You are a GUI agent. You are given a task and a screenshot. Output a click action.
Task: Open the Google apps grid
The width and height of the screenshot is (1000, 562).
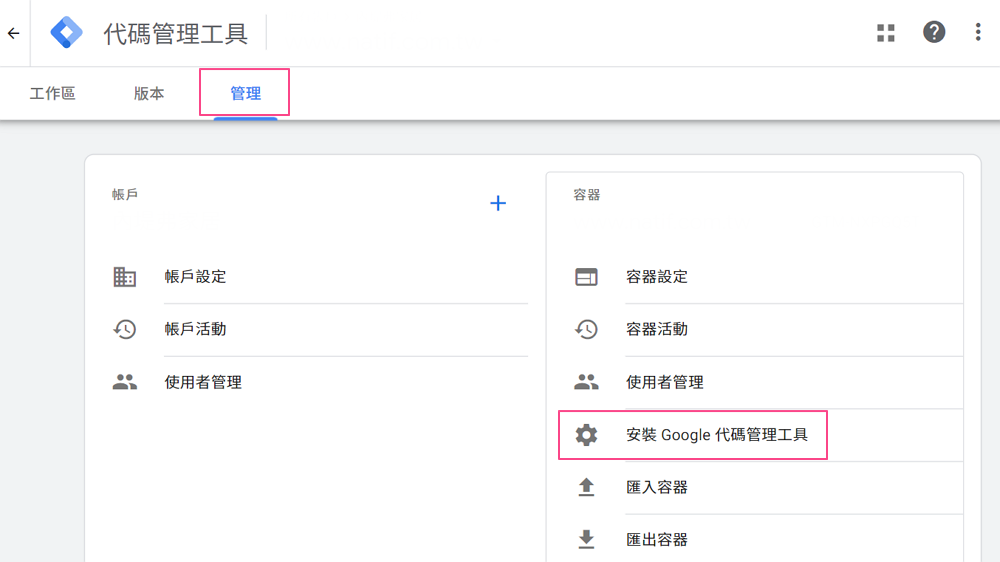click(886, 33)
